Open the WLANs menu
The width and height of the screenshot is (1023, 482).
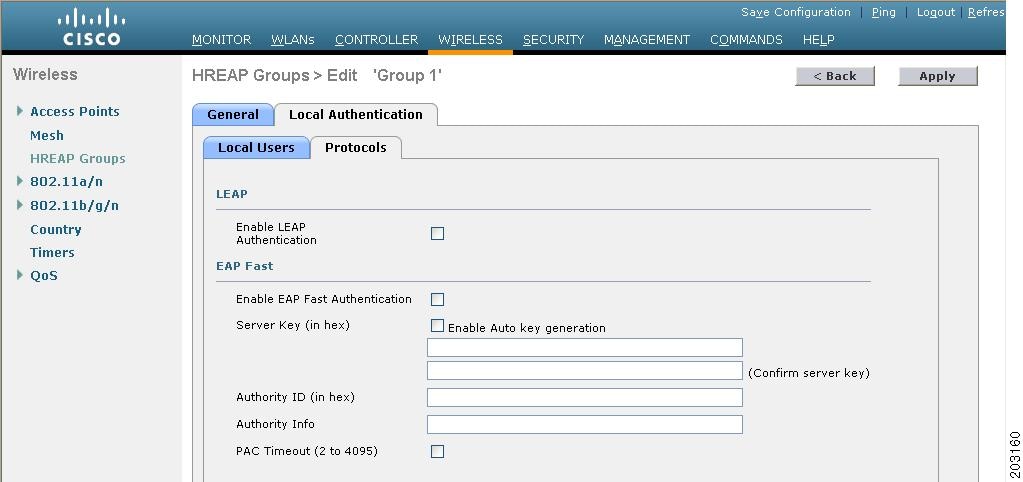click(x=293, y=40)
